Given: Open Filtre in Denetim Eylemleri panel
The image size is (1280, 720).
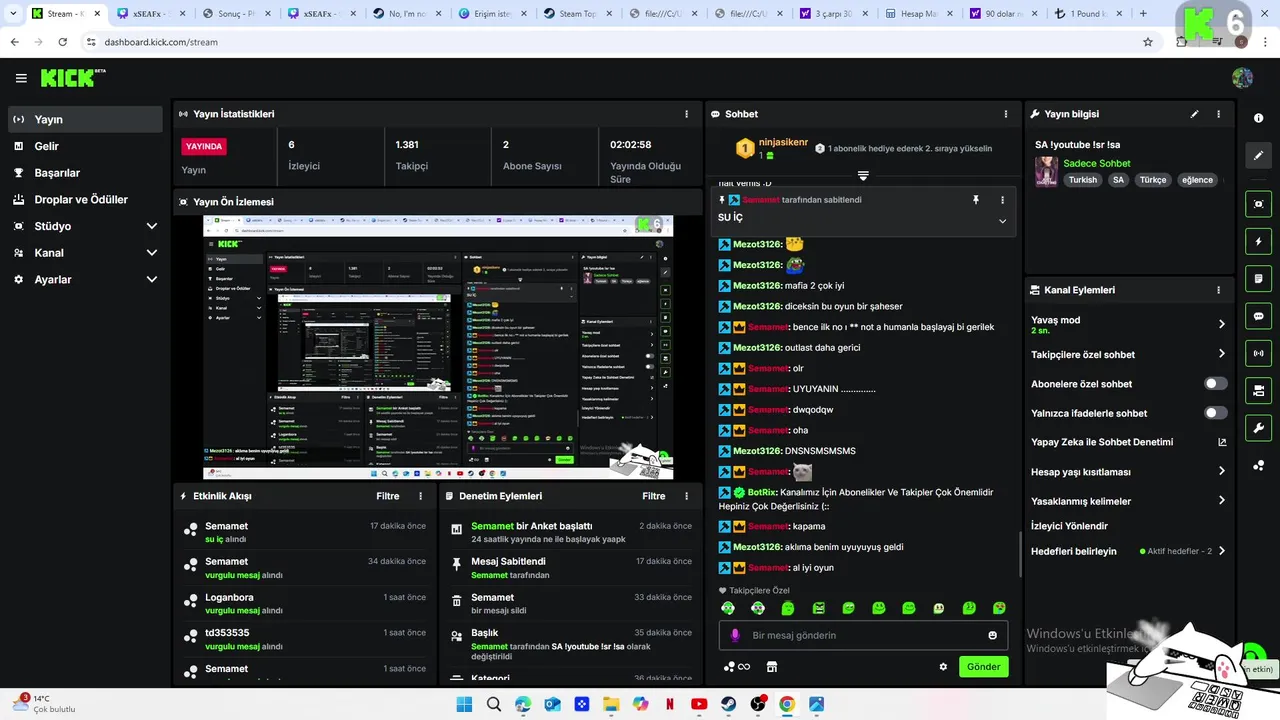Looking at the screenshot, I should tap(654, 496).
